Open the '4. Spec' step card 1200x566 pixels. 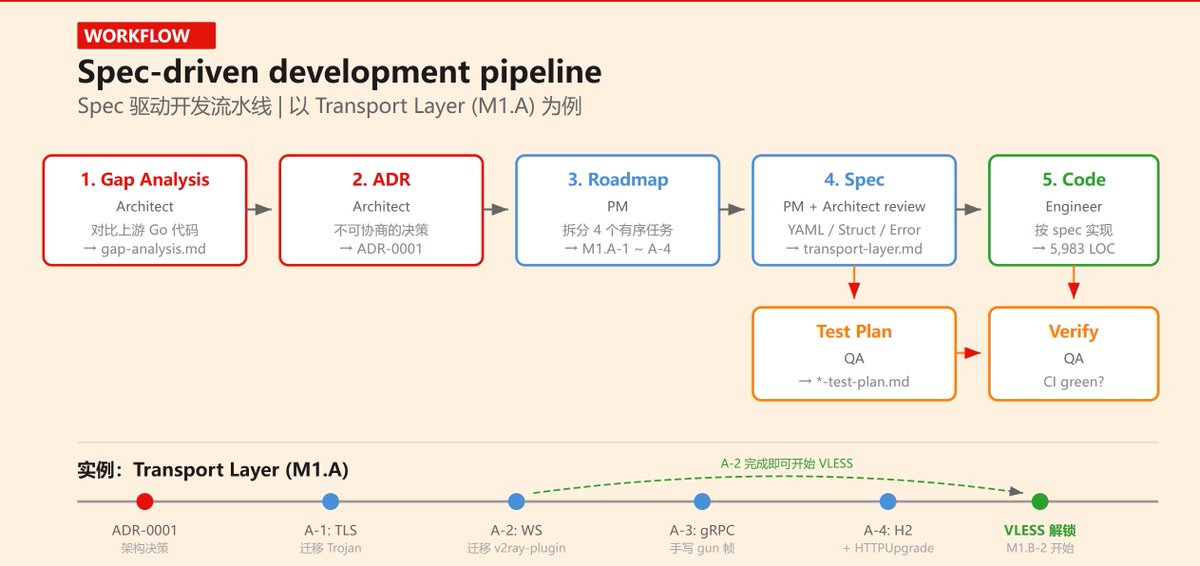pyautogui.click(x=854, y=210)
